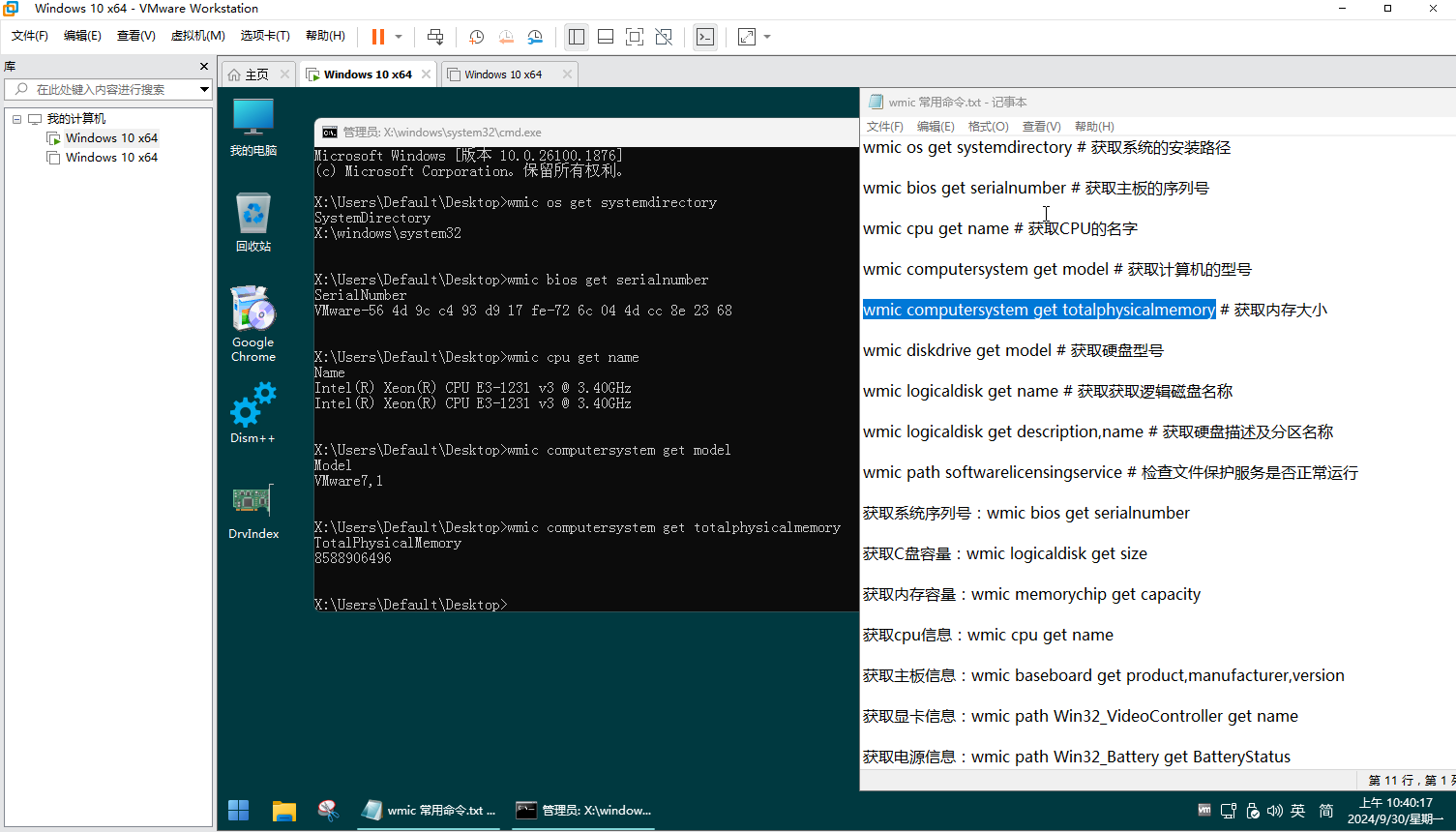1456x832 pixels.
Task: Click the highlighted totalphysicalmemory command text
Action: 1039,310
